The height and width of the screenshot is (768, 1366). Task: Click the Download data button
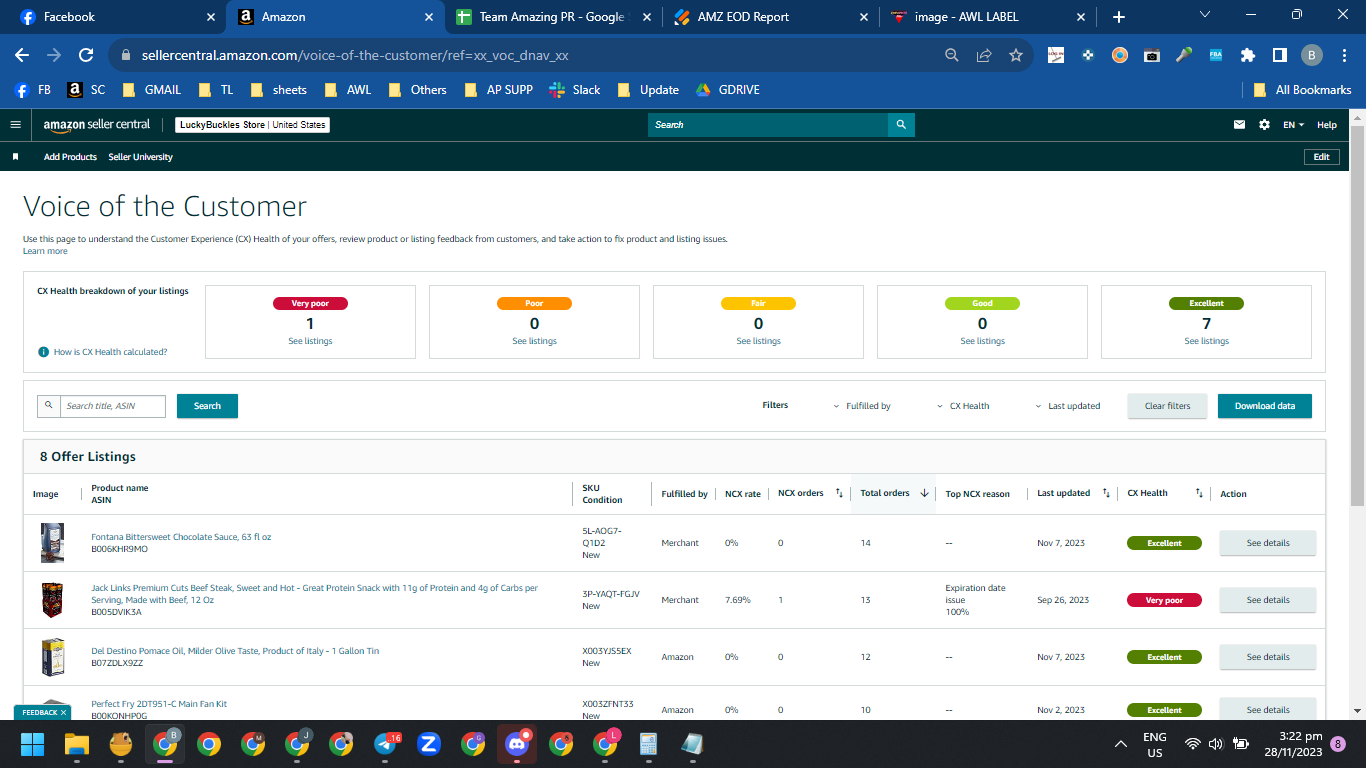[x=1264, y=406]
